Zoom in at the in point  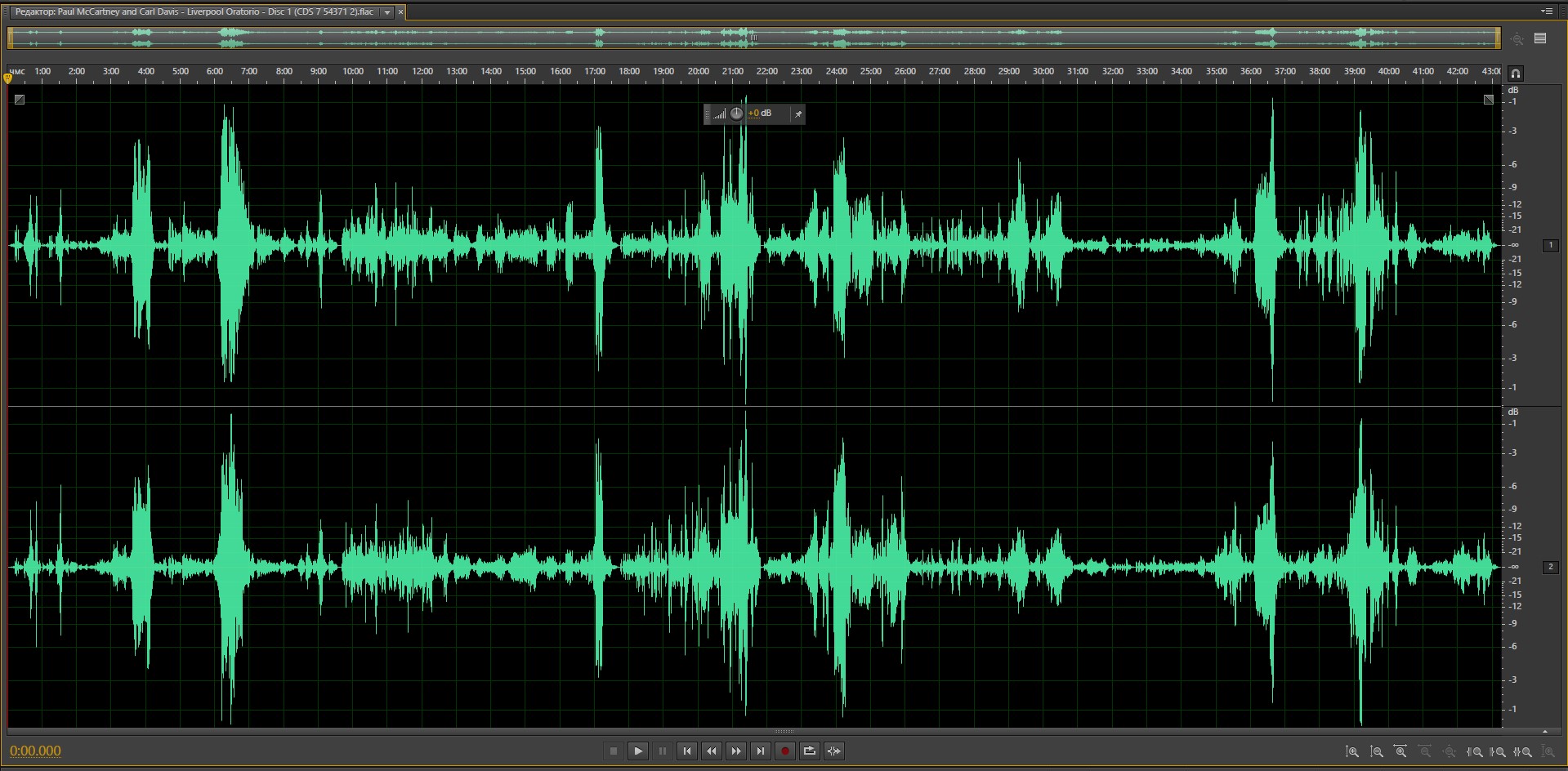1475,751
